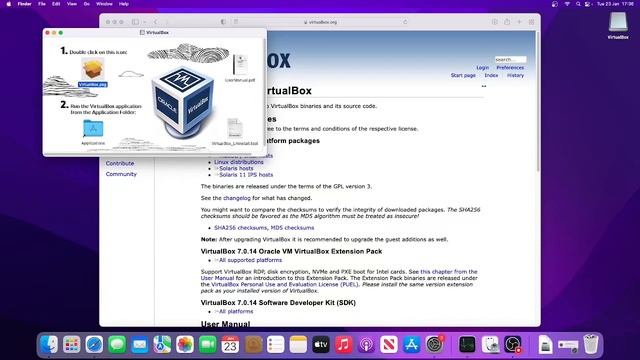
Task: Open Trash from the Dock
Action: (x=591, y=344)
